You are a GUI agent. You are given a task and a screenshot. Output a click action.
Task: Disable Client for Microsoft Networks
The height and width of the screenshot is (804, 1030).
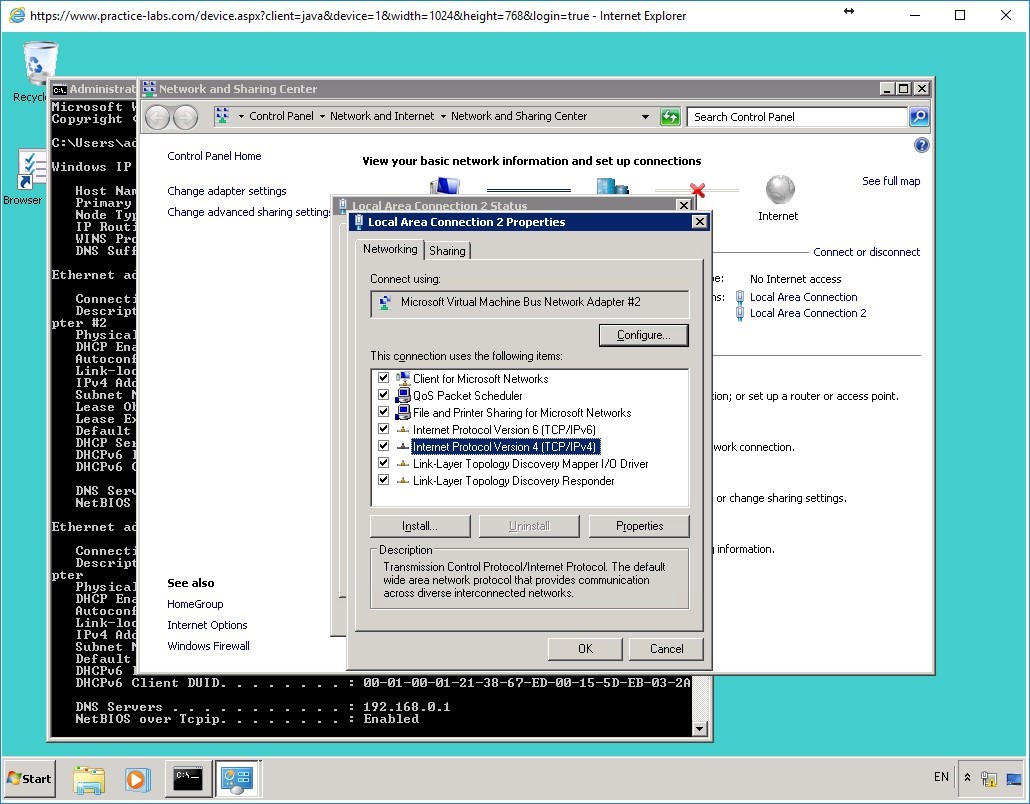click(x=383, y=378)
